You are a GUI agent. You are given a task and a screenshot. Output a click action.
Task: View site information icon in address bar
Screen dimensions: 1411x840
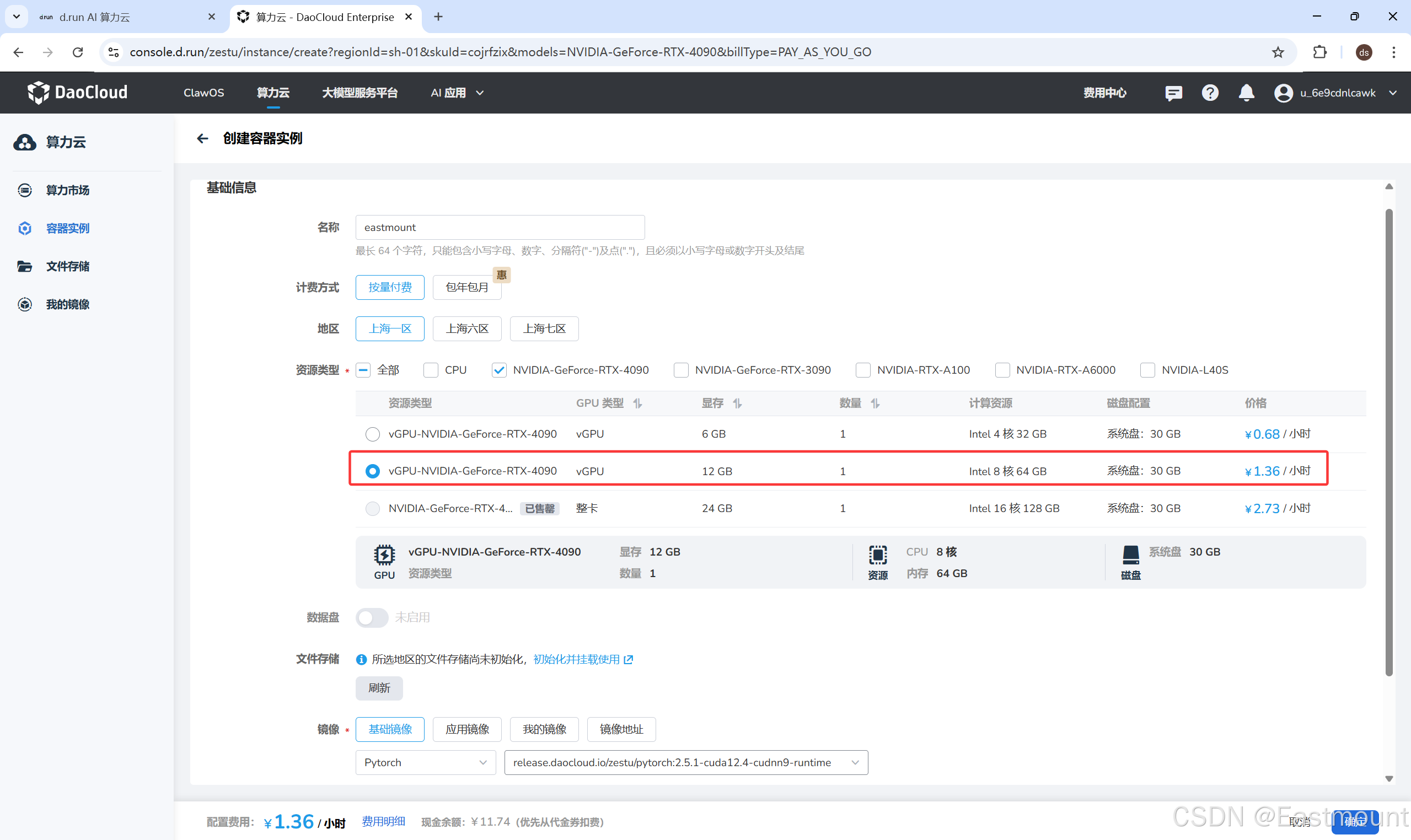113,52
